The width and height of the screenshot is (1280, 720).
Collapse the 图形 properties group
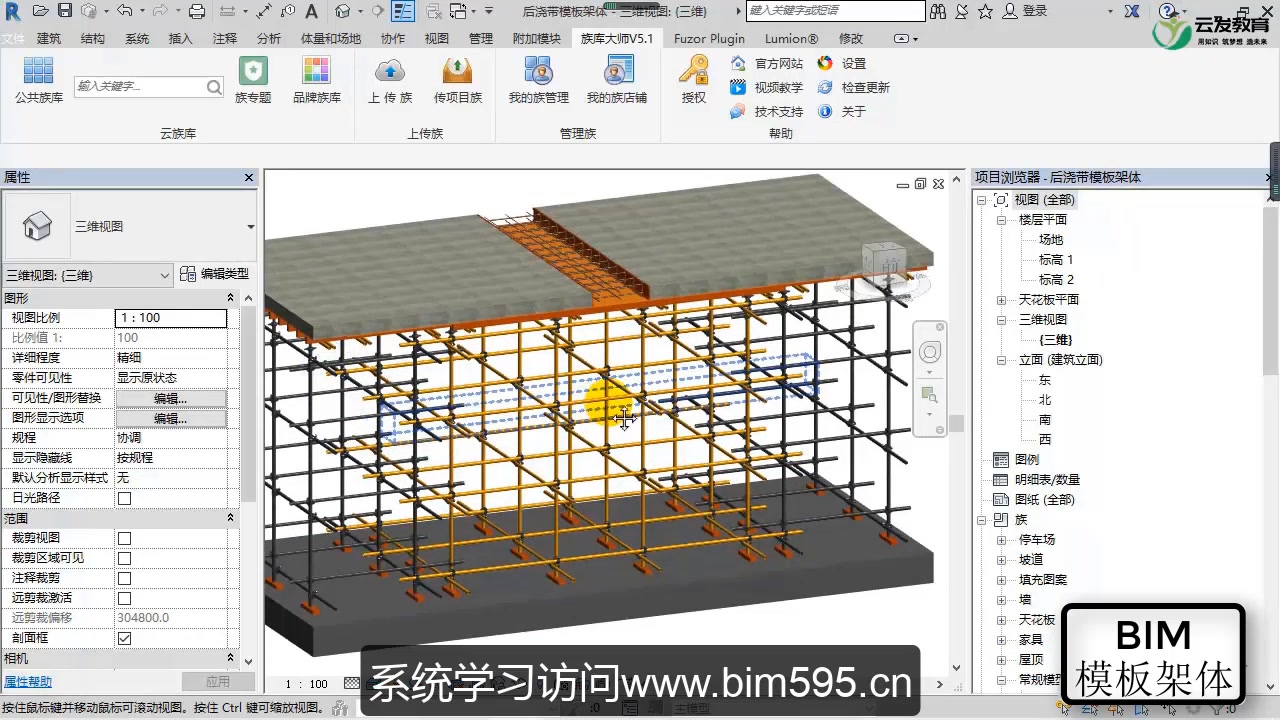click(230, 298)
